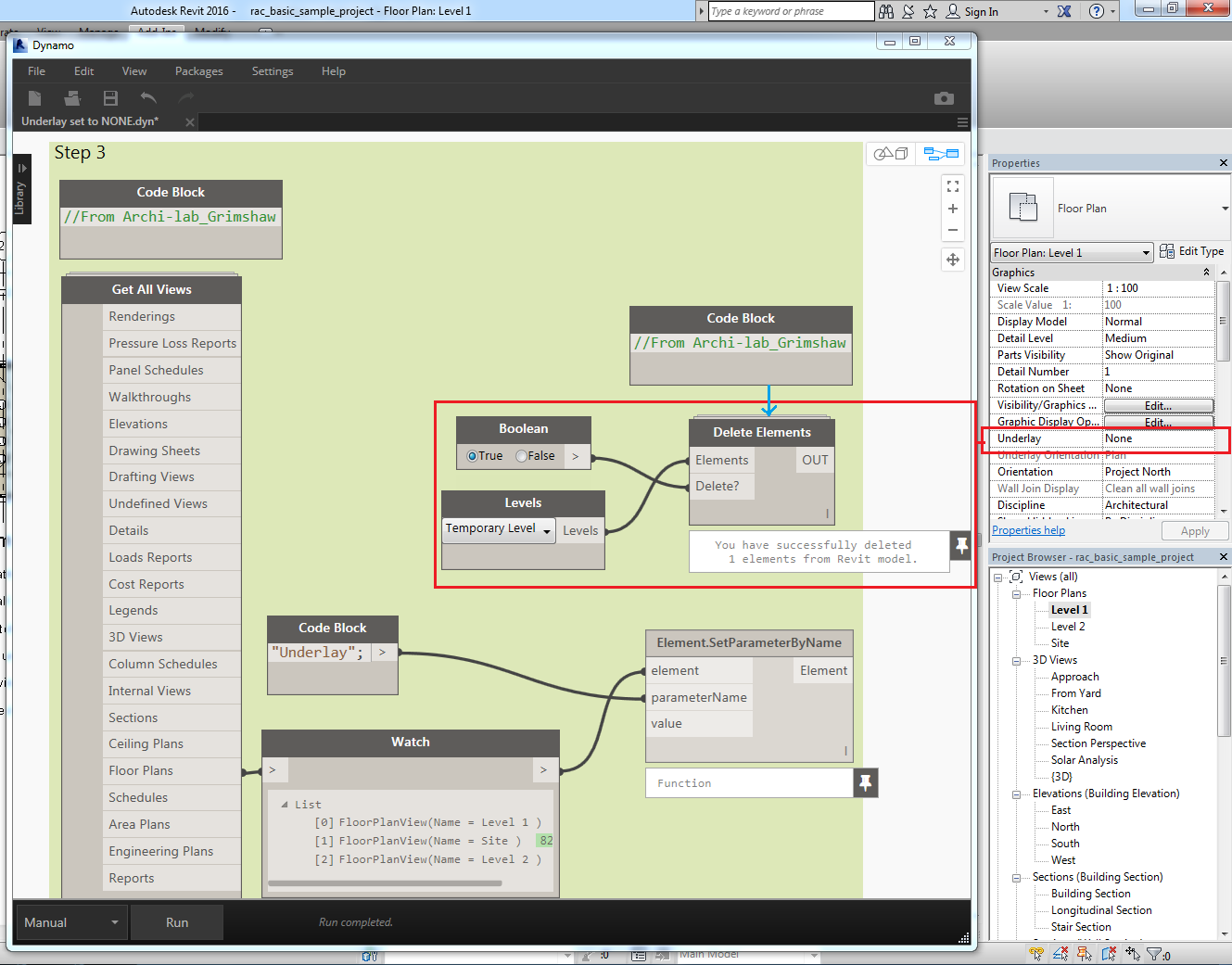The height and width of the screenshot is (965, 1232).
Task: Open the Floor Plan type selector dropdown arrow
Action: point(1225,209)
